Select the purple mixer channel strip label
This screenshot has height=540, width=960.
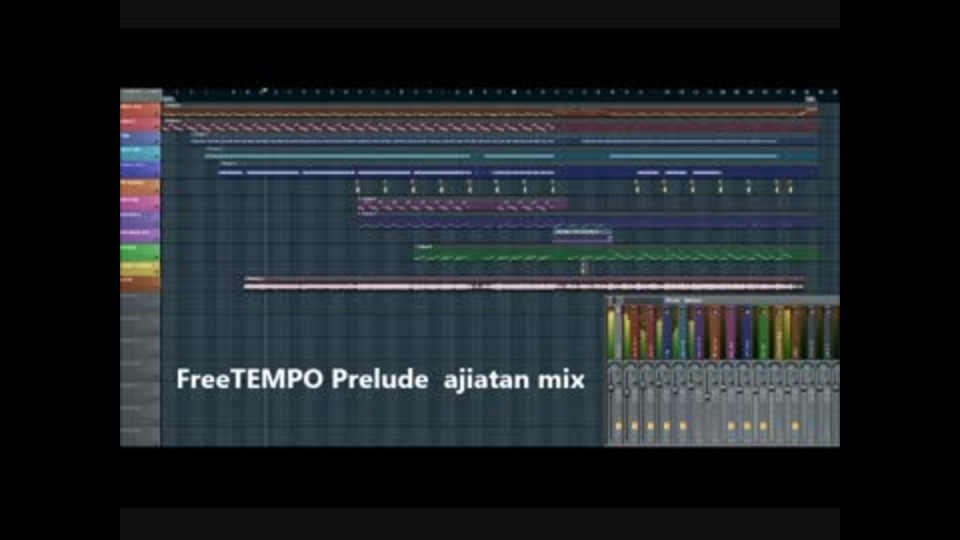tap(699, 332)
